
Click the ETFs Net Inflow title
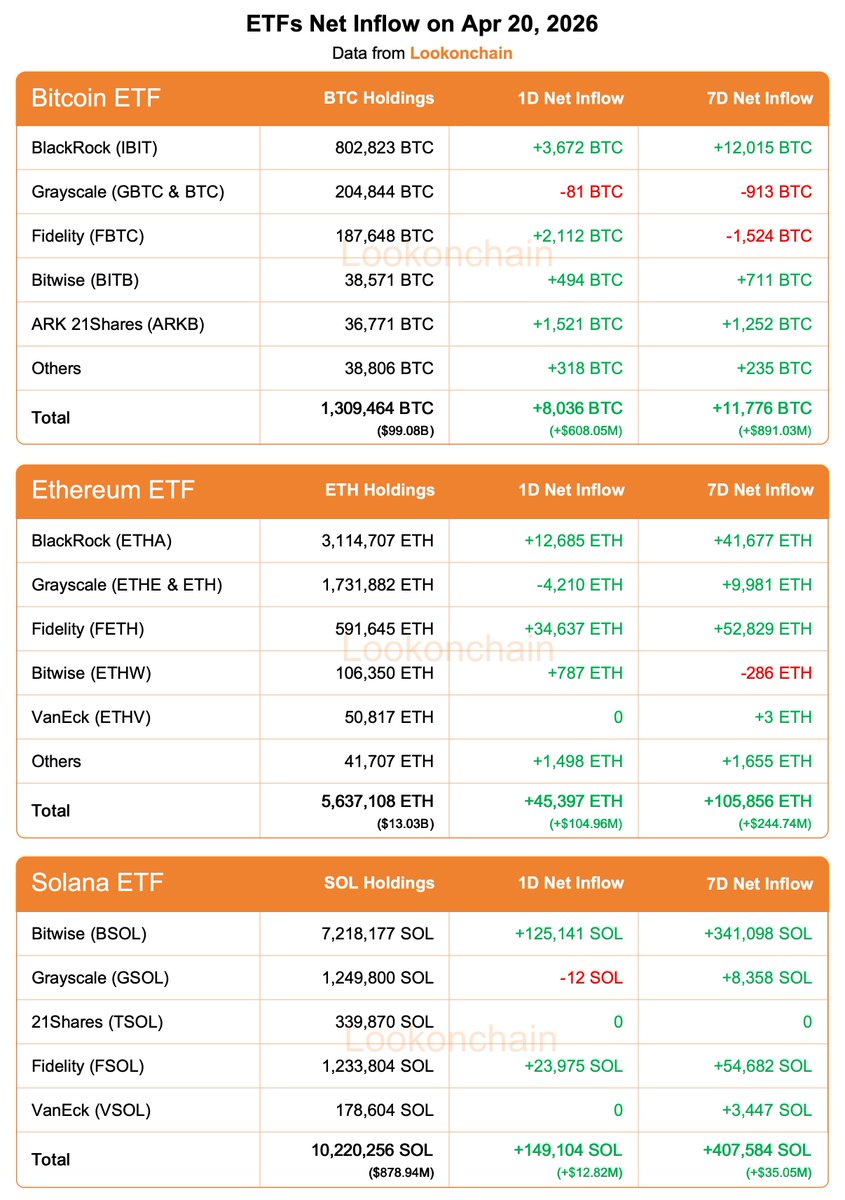(422, 24)
